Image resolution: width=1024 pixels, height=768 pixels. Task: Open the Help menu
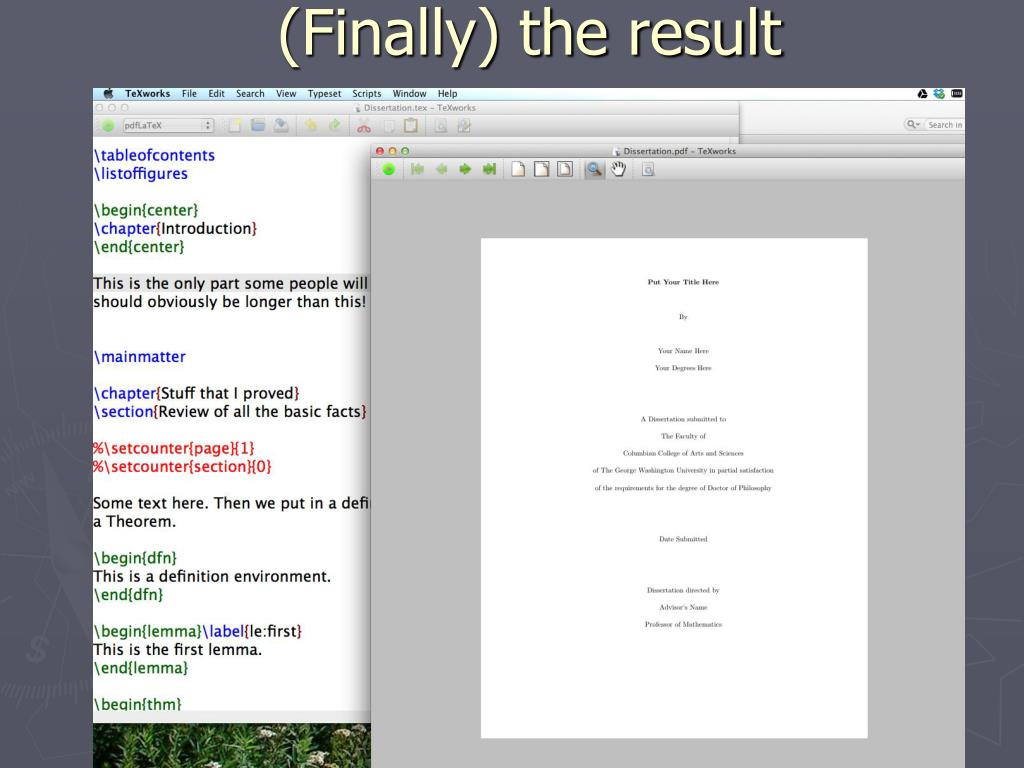[447, 93]
